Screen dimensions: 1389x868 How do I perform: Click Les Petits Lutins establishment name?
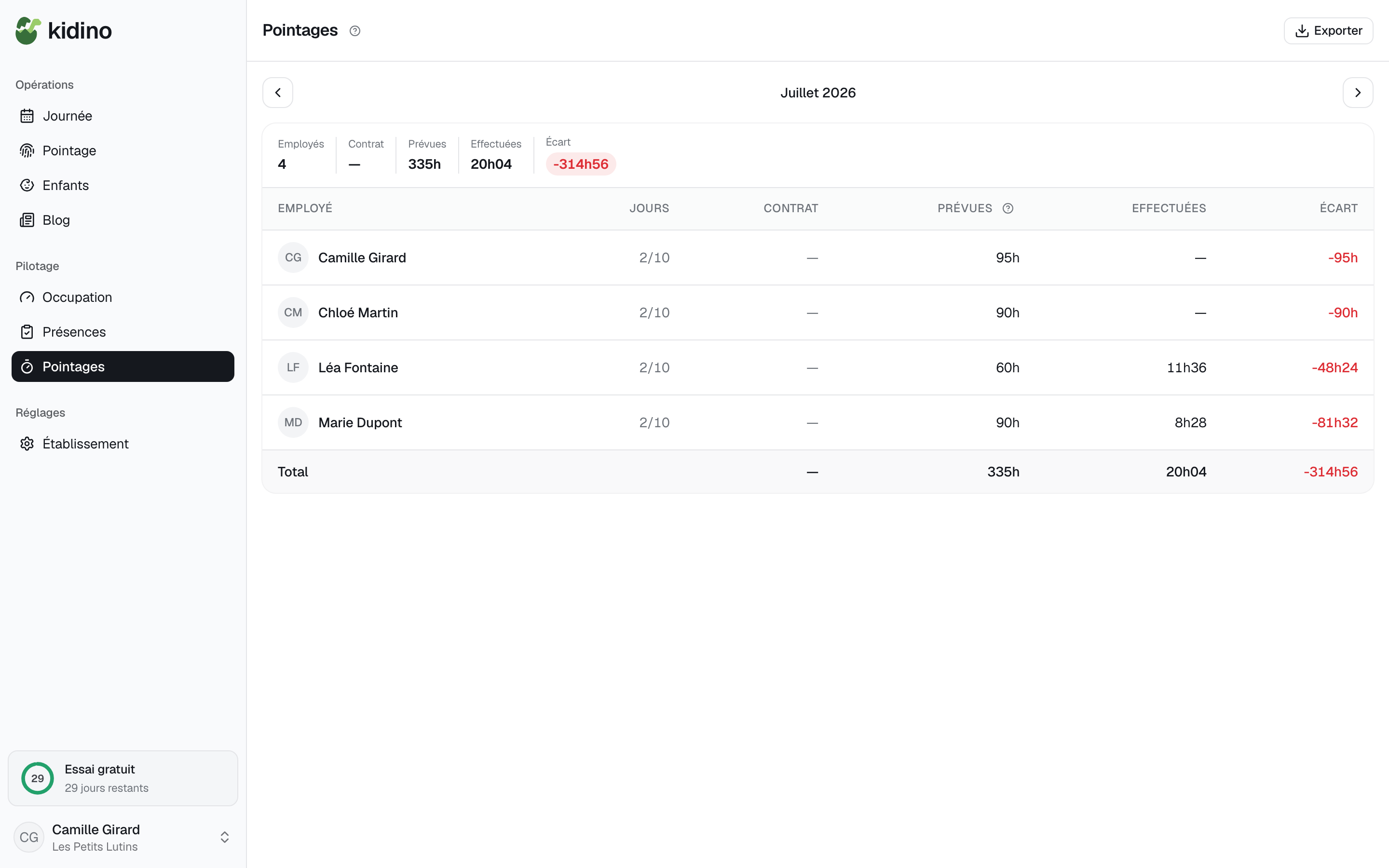95,847
